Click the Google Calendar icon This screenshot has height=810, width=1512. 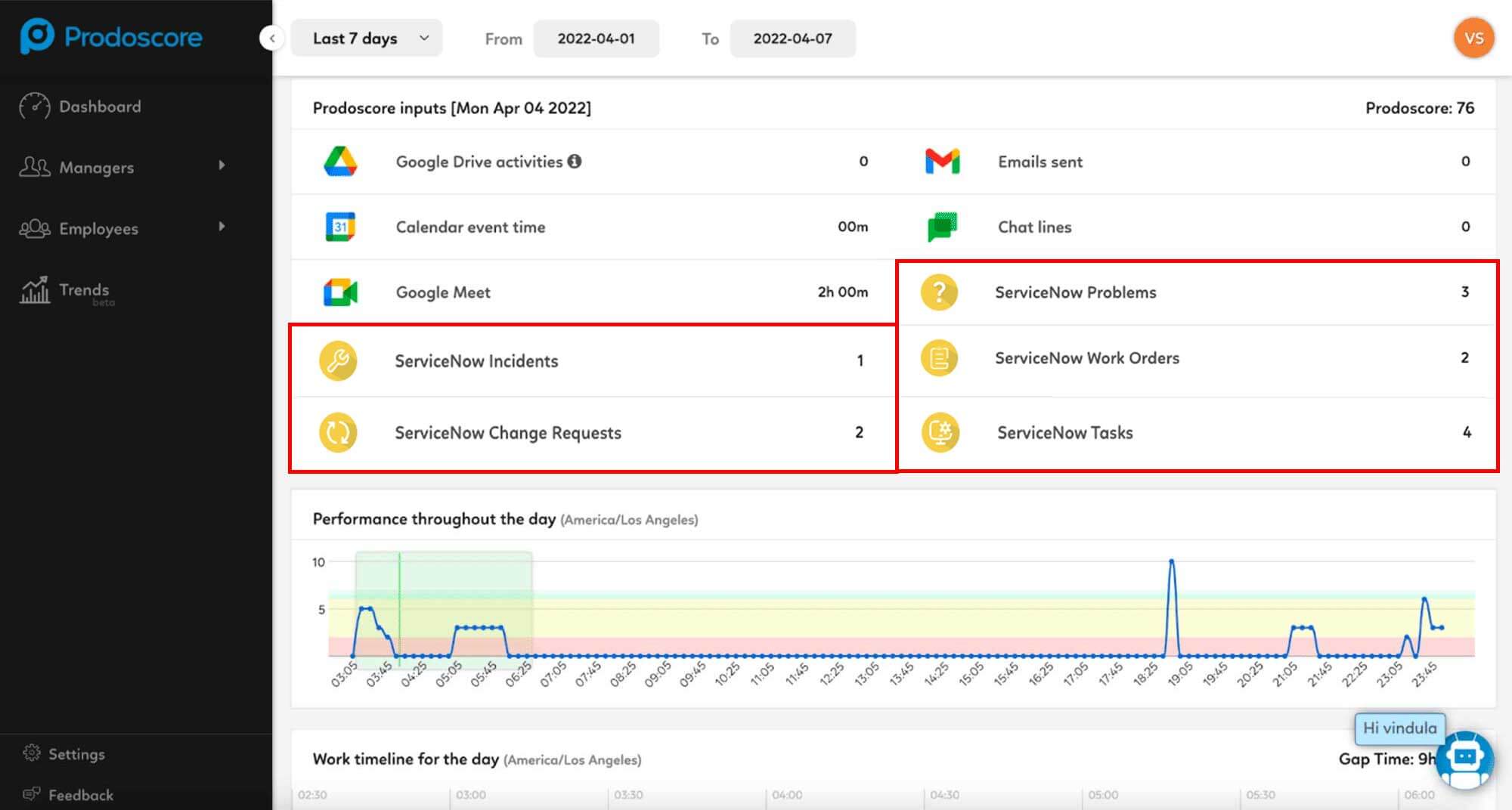[x=340, y=227]
